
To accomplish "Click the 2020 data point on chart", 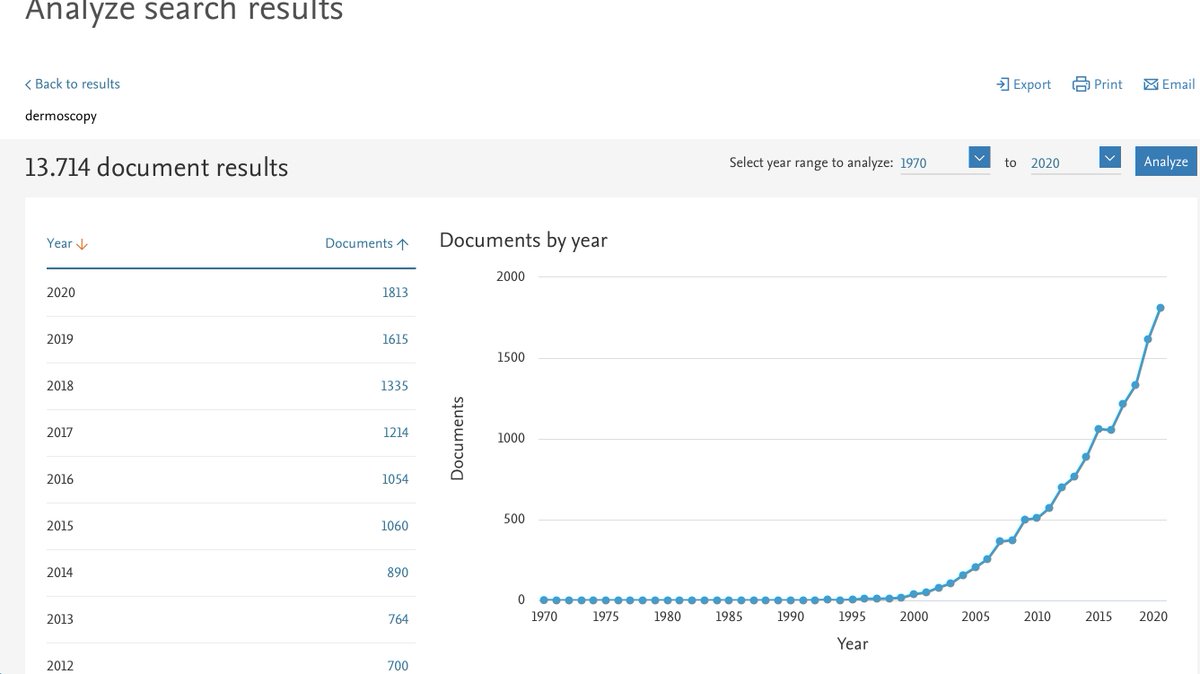I will [1160, 308].
